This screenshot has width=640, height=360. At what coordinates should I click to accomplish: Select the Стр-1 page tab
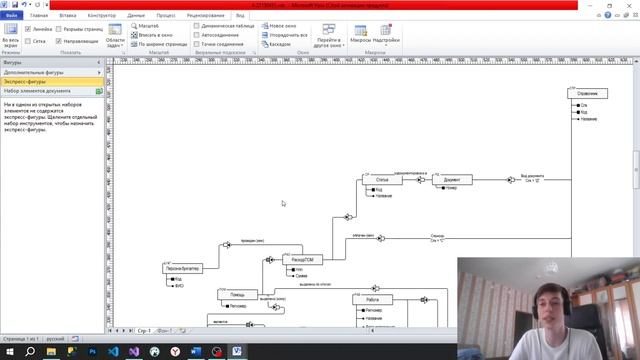point(144,331)
